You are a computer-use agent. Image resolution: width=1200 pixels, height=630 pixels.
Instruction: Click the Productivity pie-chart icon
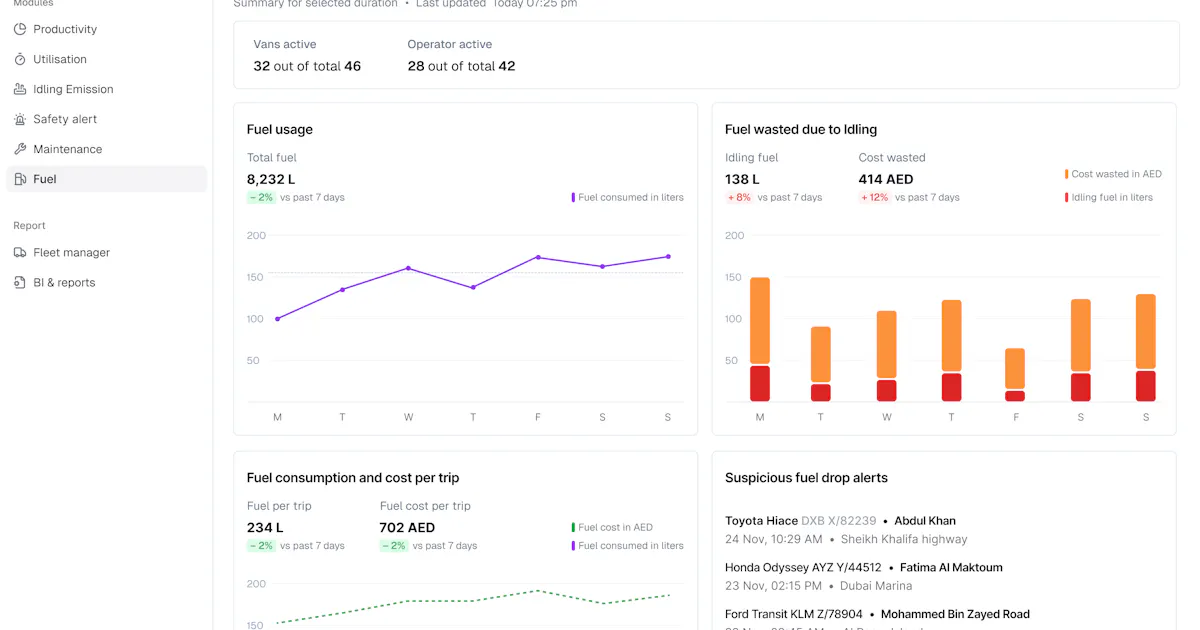point(20,29)
